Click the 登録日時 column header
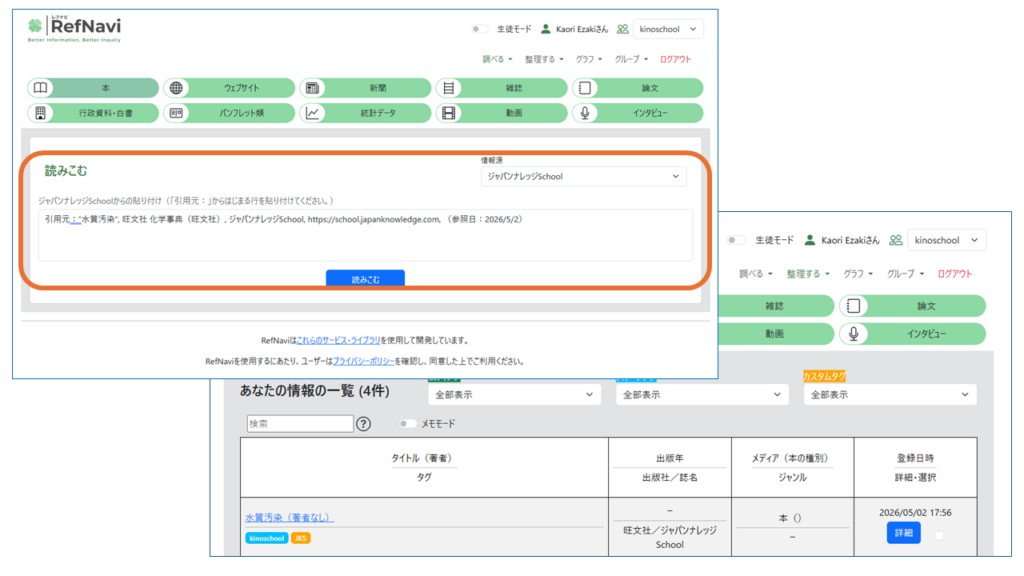Image resolution: width=1024 pixels, height=576 pixels. [x=915, y=458]
